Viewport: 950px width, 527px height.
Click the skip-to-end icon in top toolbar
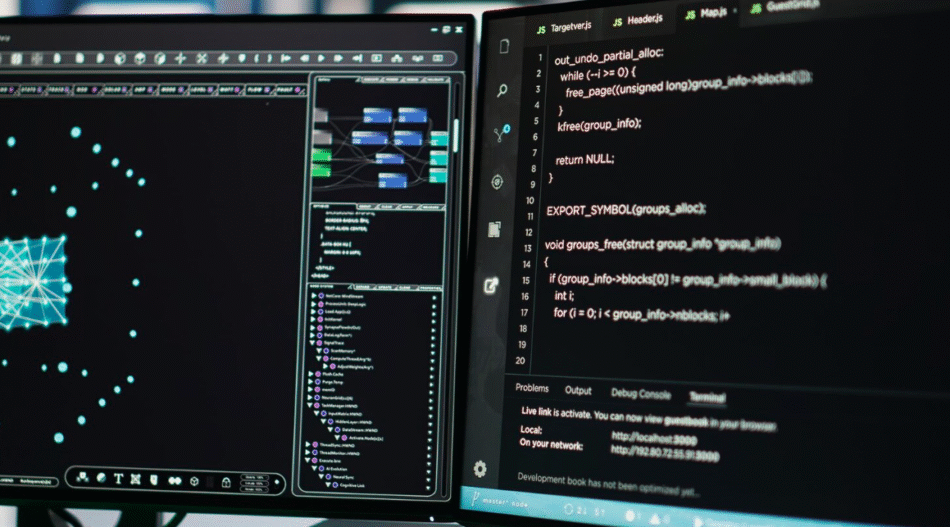click(357, 58)
